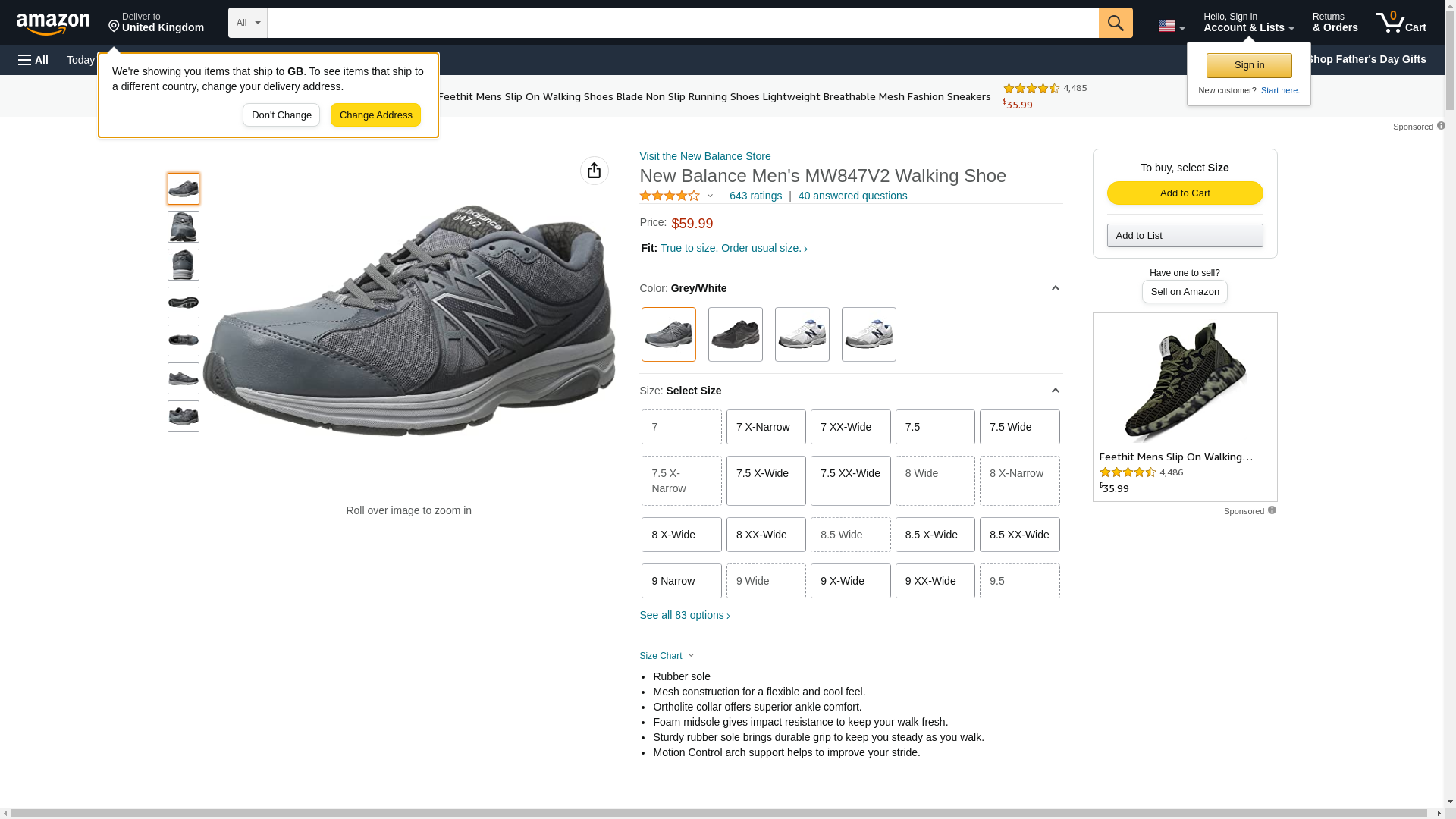
Task: Click the share icon on product image
Action: tap(595, 171)
